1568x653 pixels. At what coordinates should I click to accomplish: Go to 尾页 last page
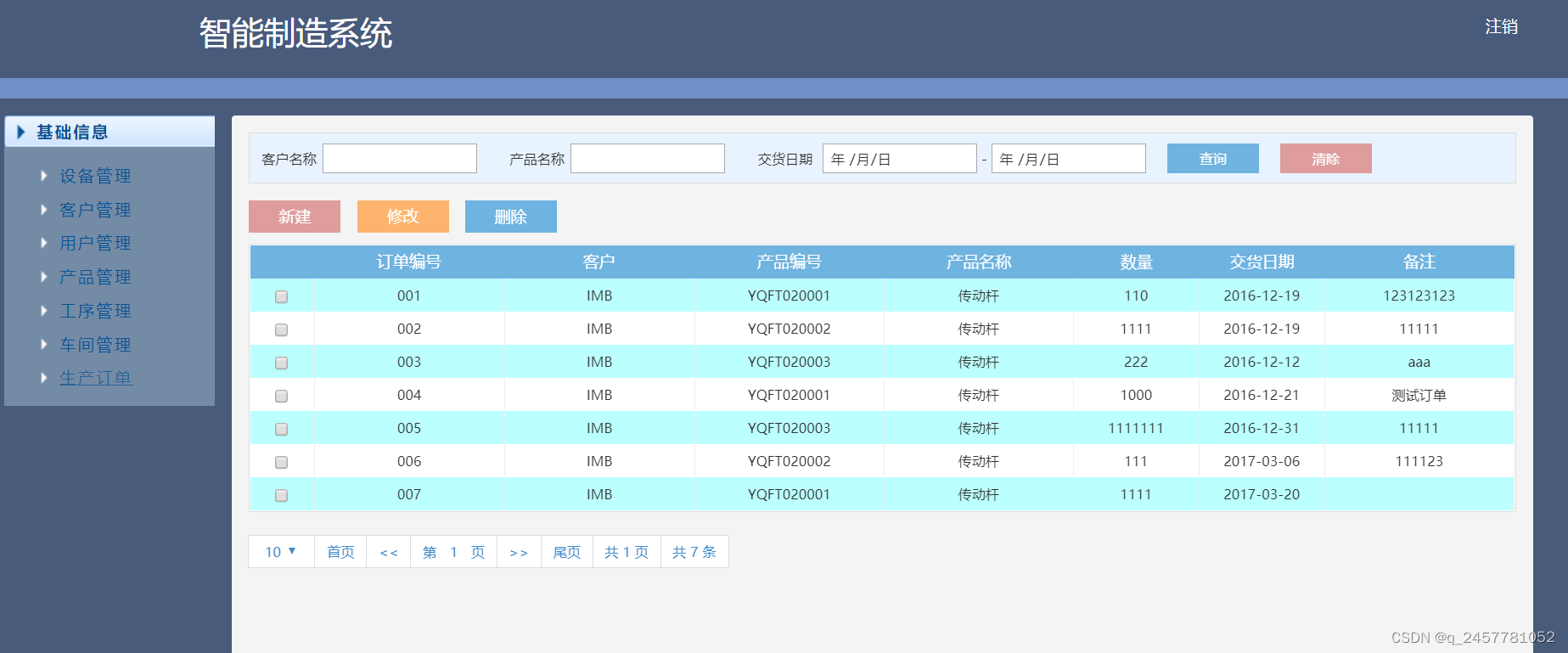(567, 552)
